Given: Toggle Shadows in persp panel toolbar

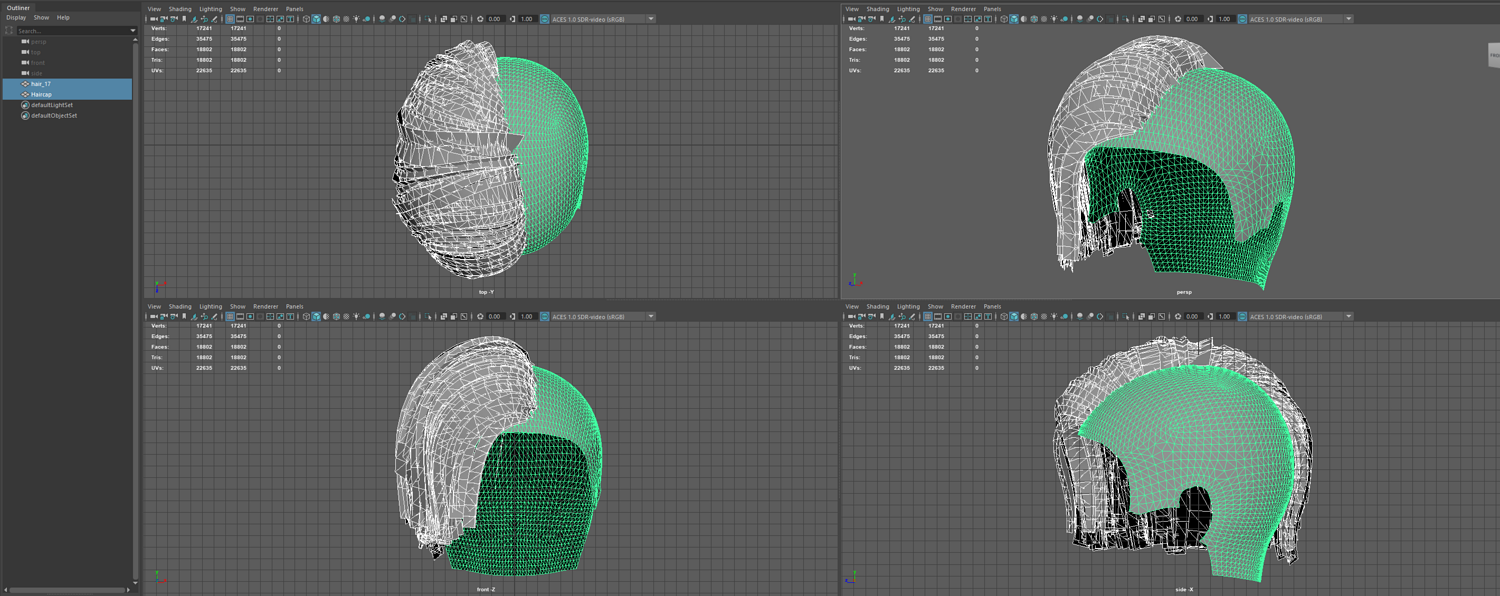Looking at the screenshot, I should click(x=1064, y=19).
